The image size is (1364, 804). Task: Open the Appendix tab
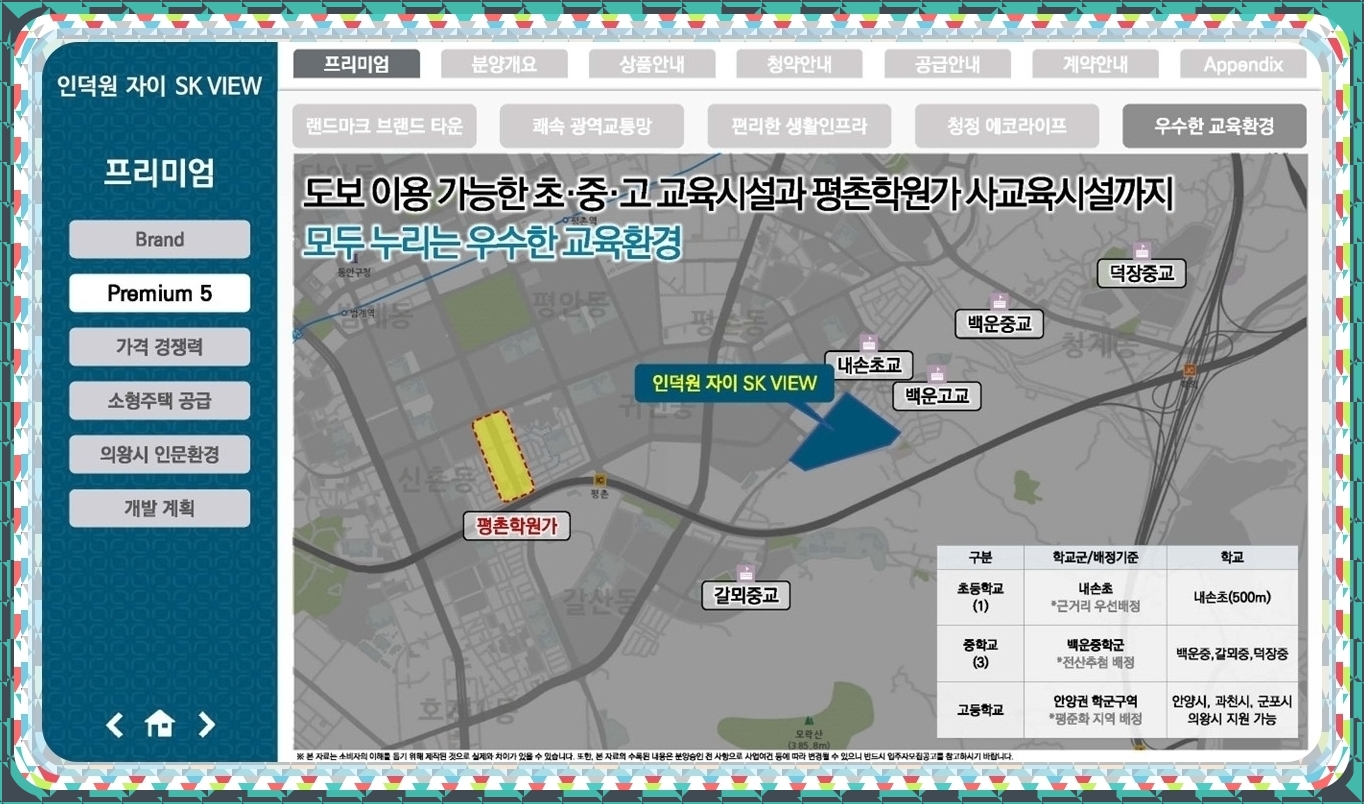(1243, 65)
